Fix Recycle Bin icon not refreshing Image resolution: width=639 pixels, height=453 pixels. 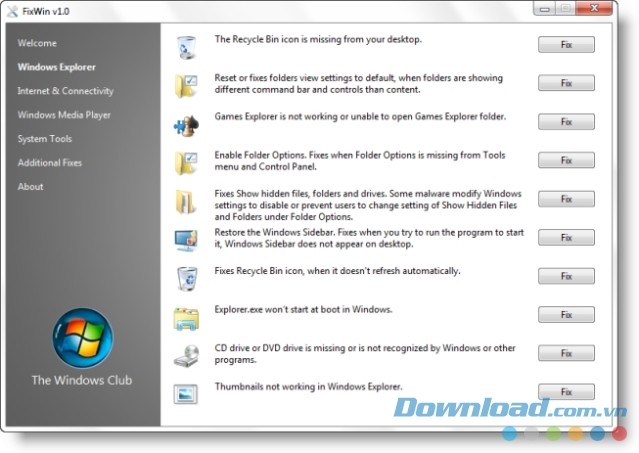point(566,276)
